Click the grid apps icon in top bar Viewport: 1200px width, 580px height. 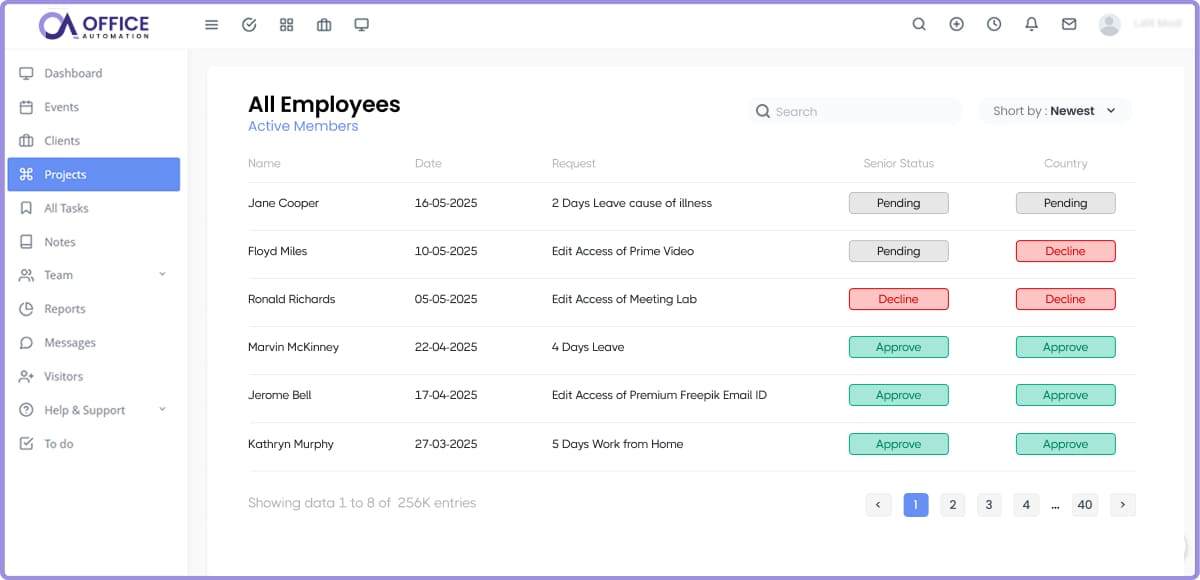point(287,25)
